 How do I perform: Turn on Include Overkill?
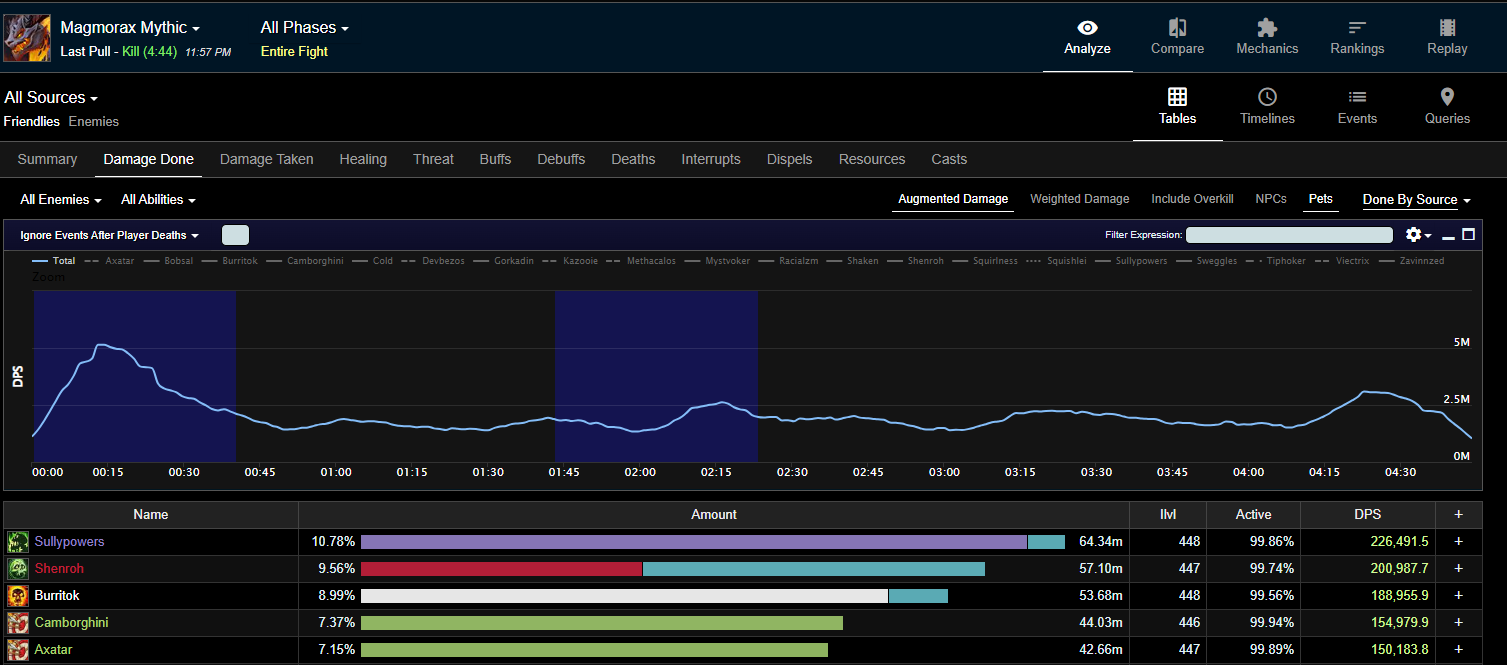click(1191, 199)
